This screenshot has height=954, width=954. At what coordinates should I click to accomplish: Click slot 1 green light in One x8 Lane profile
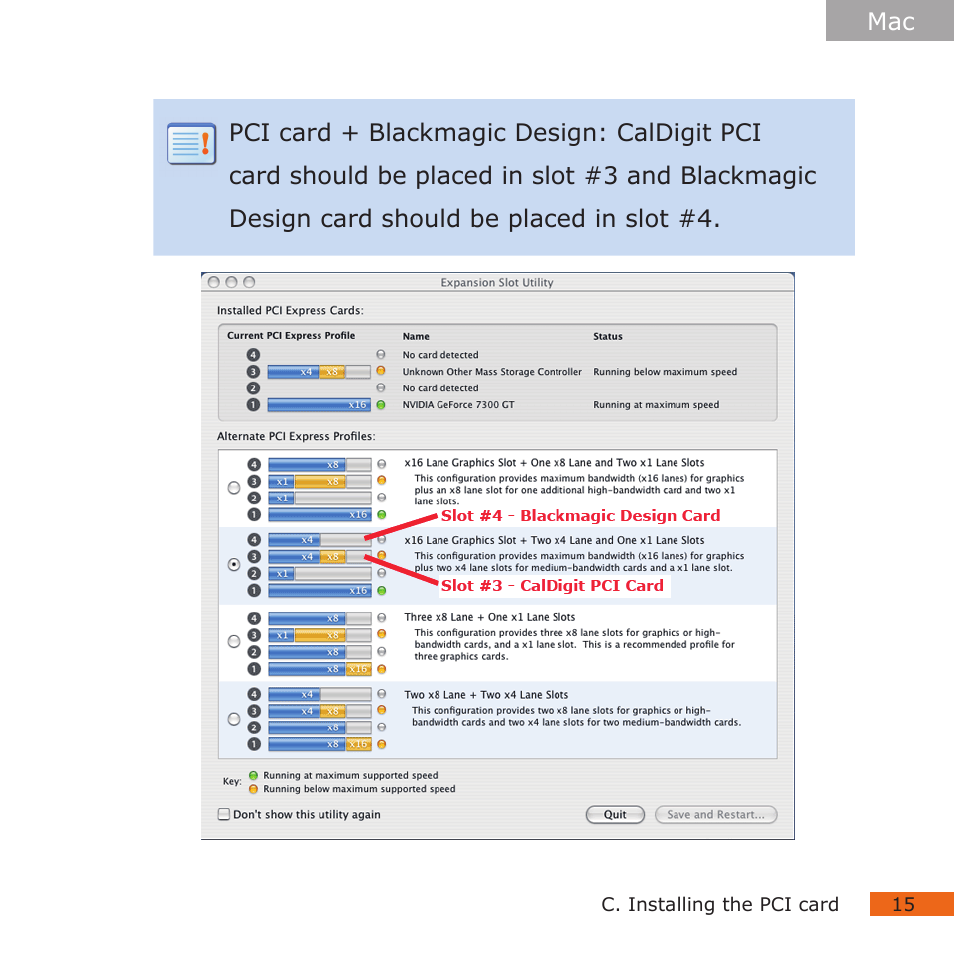coord(381,515)
